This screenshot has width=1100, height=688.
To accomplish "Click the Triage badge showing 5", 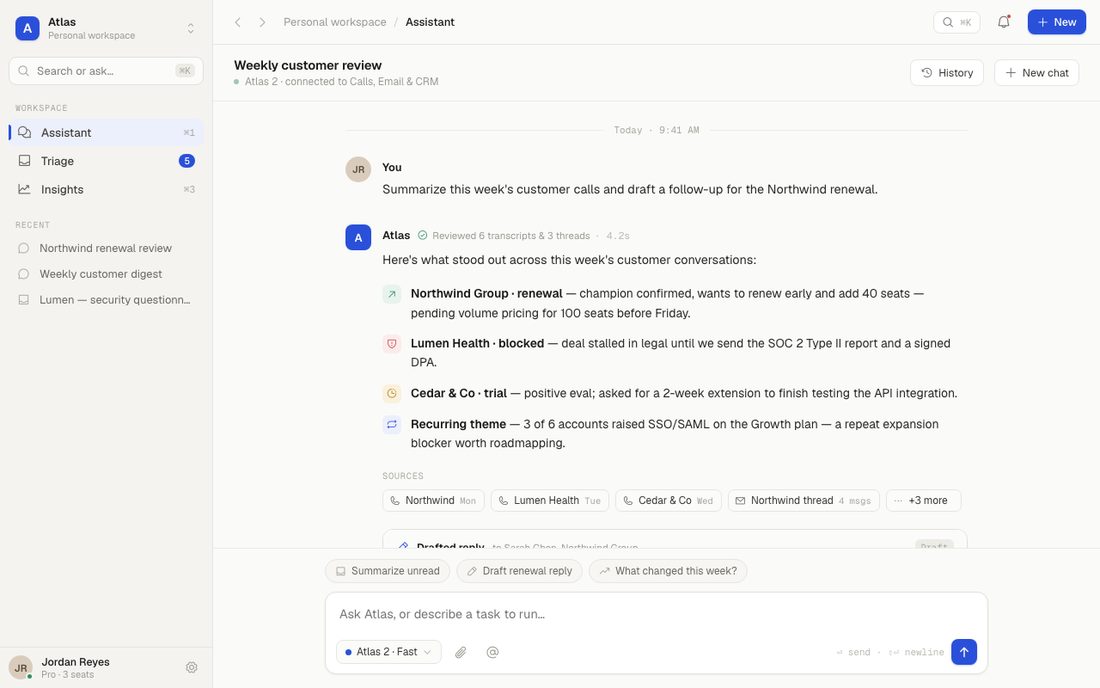I will pos(187,161).
